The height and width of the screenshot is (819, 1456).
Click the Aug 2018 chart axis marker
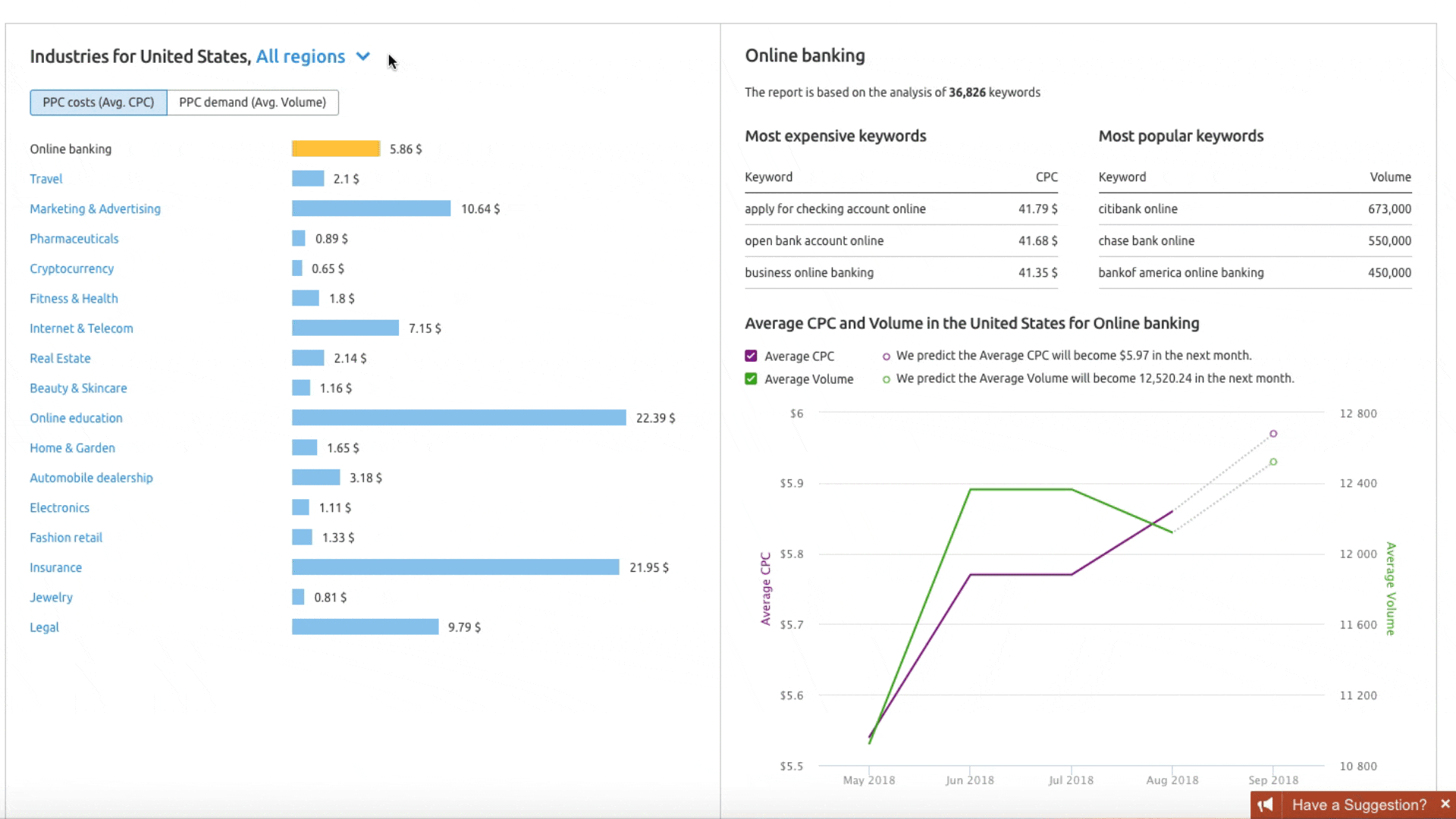coord(1172,780)
